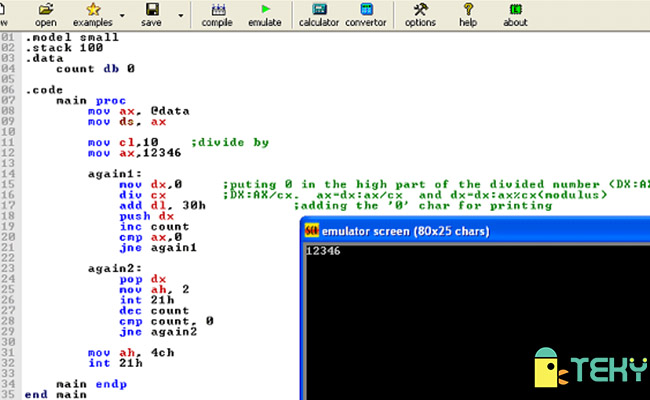Click the 'again1:' label
The image size is (650, 400).
tap(115, 174)
